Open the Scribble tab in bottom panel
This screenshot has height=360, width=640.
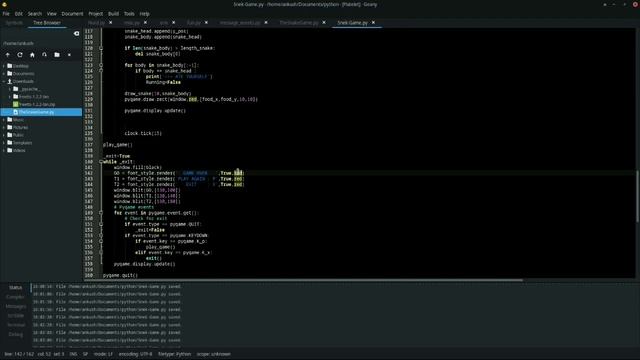[16, 316]
